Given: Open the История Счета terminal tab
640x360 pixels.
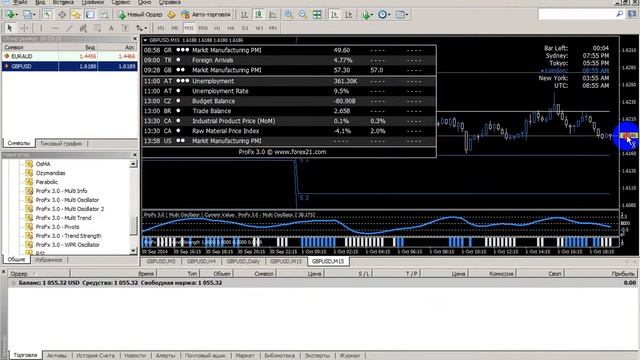Looking at the screenshot, I should coord(96,356).
